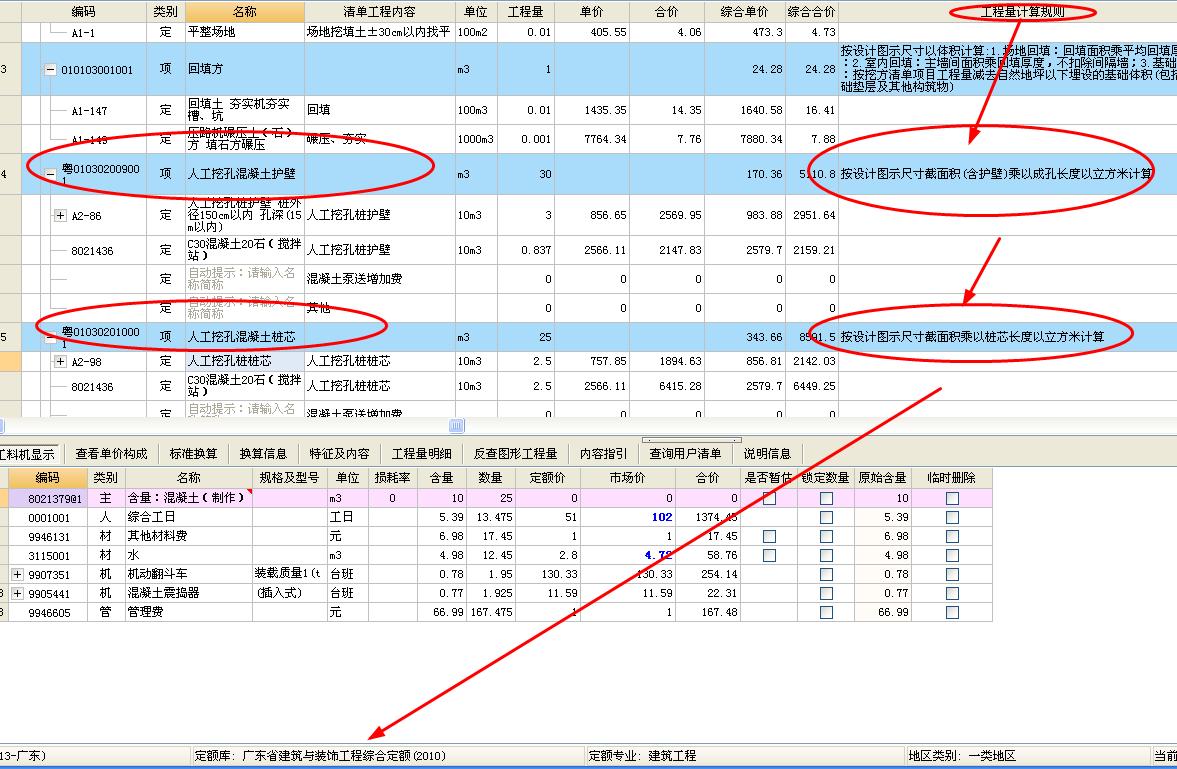The height and width of the screenshot is (769, 1177).
Task: Select market price 102 for 综合工日
Action: (x=628, y=517)
